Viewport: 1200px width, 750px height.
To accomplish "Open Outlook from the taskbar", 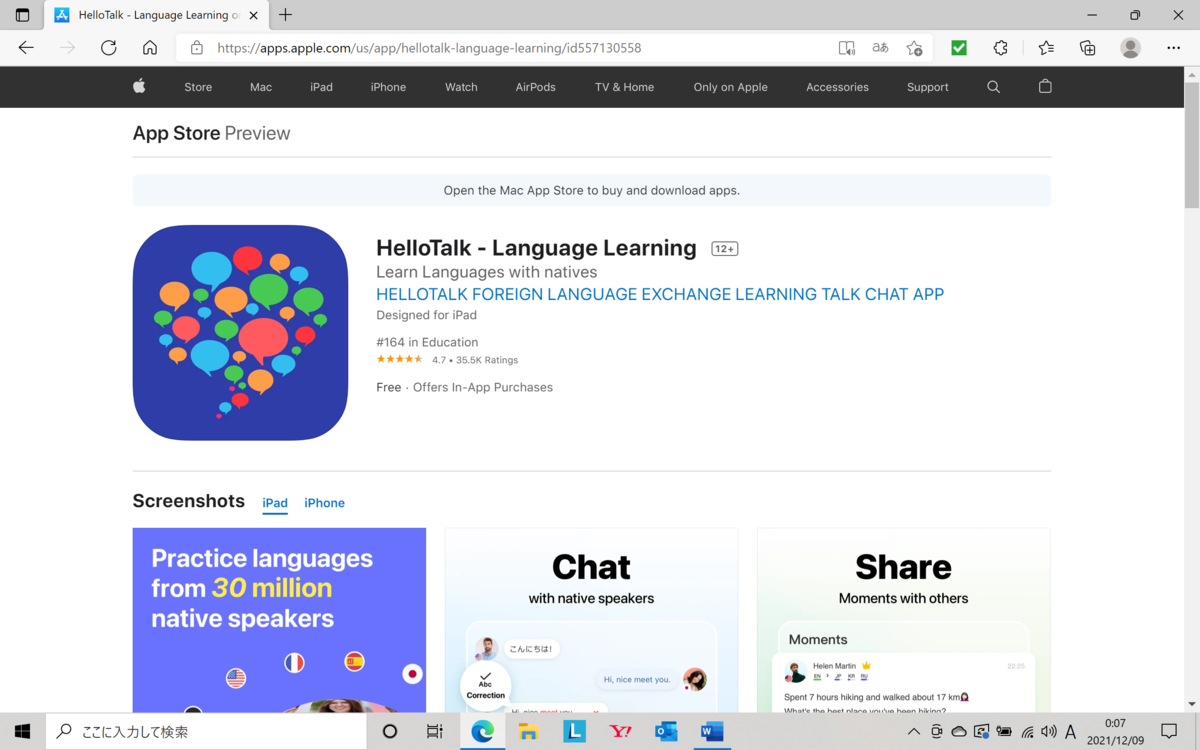I will pyautogui.click(x=666, y=732).
